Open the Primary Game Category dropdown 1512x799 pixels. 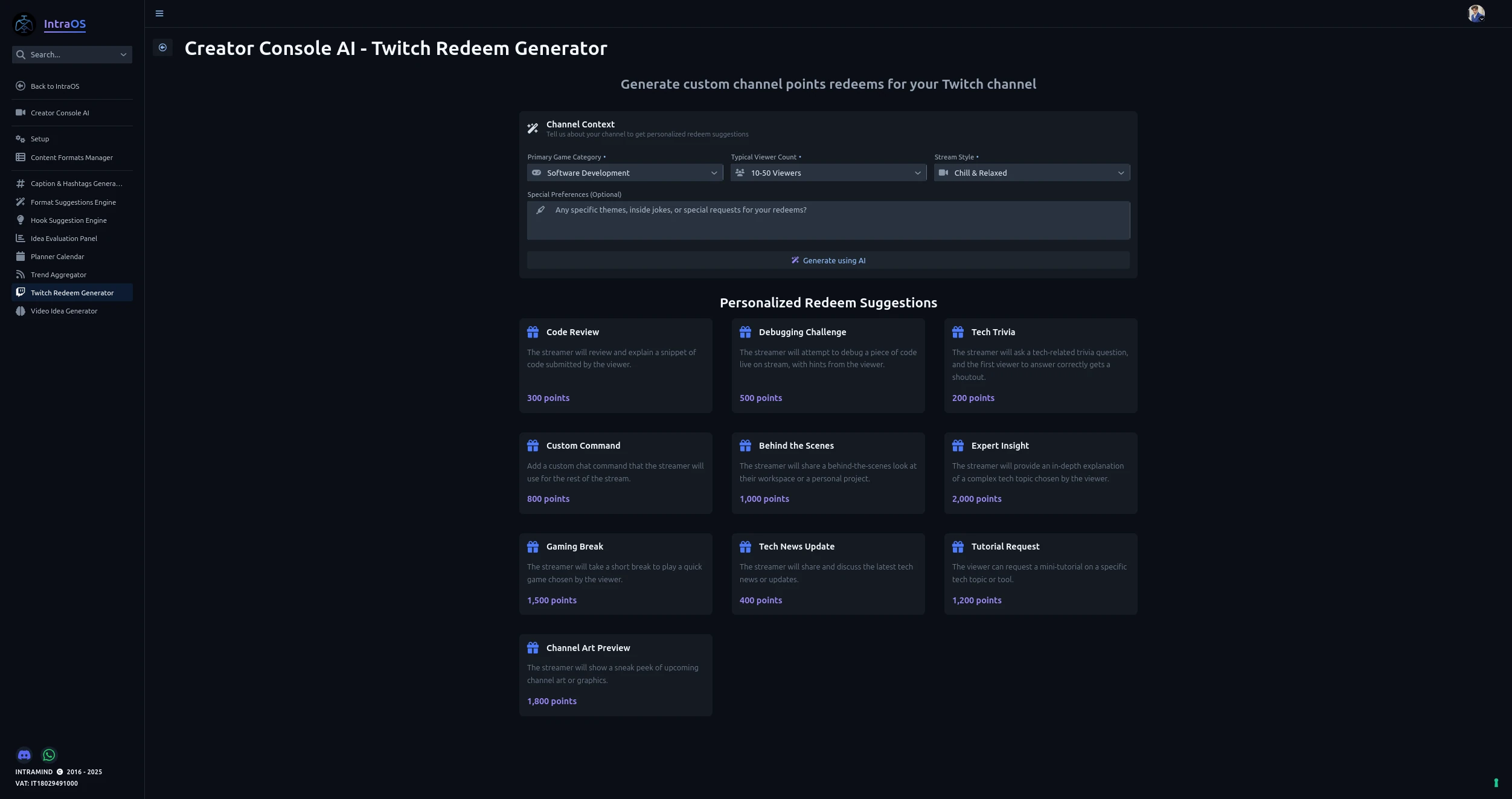coord(624,173)
